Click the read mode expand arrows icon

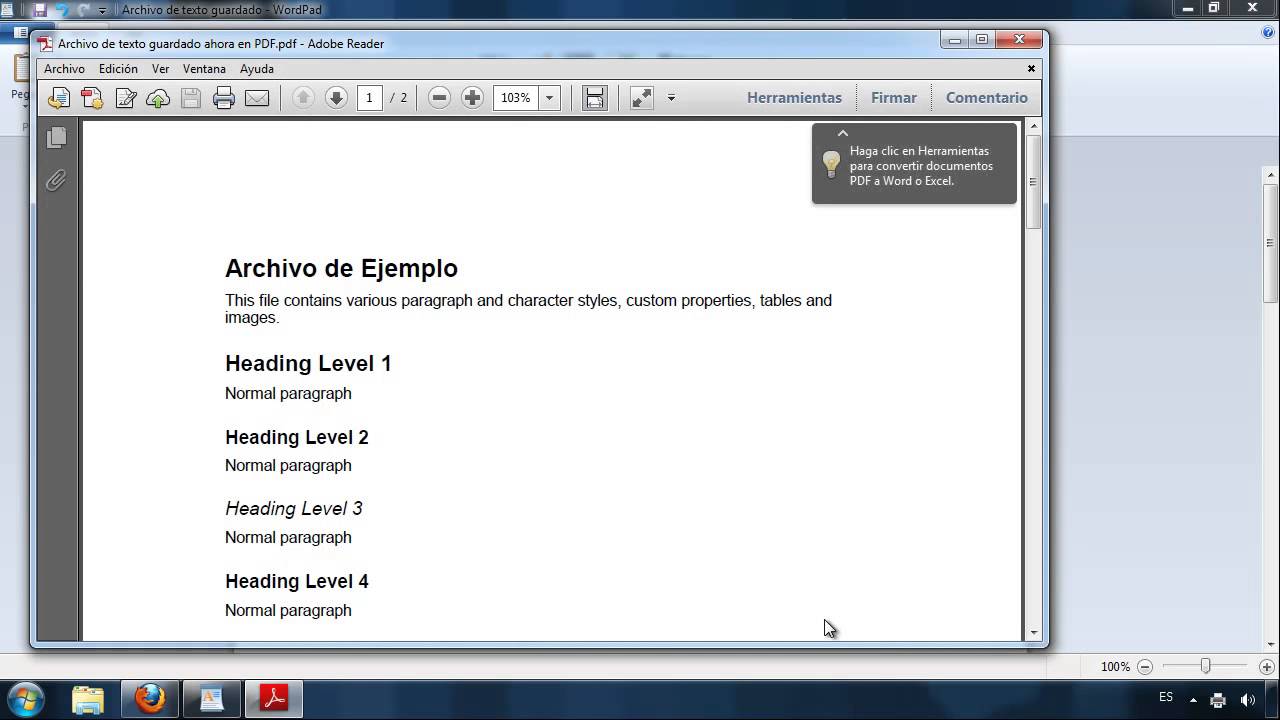tap(642, 98)
